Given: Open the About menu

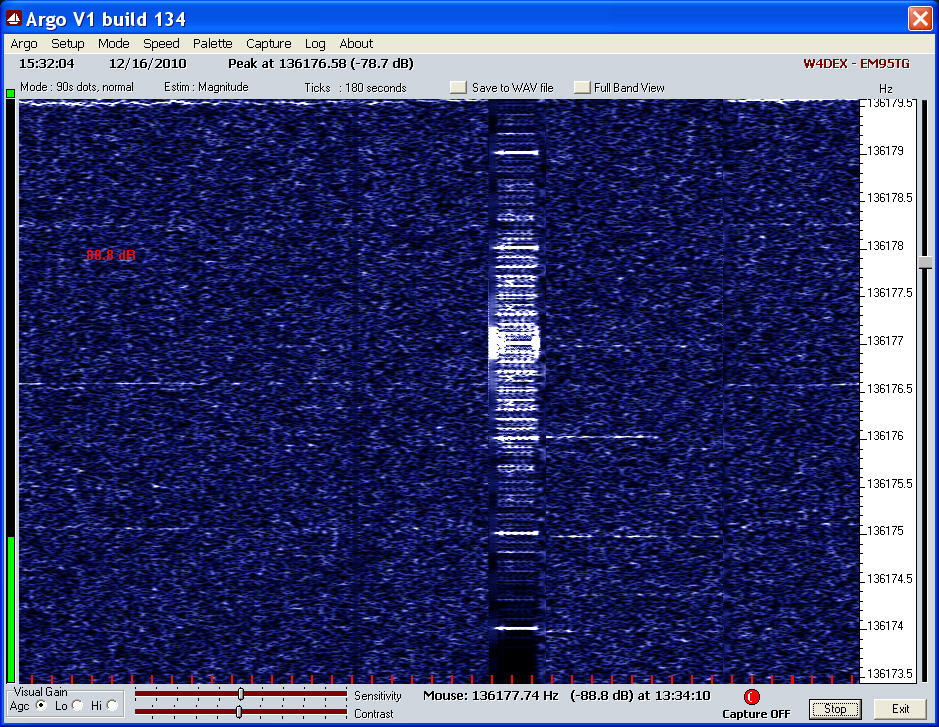Looking at the screenshot, I should 356,44.
